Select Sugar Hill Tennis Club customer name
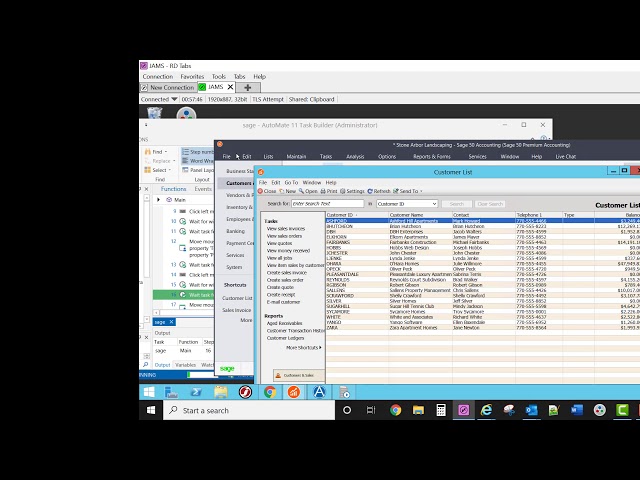This screenshot has width=640, height=480. click(411, 306)
